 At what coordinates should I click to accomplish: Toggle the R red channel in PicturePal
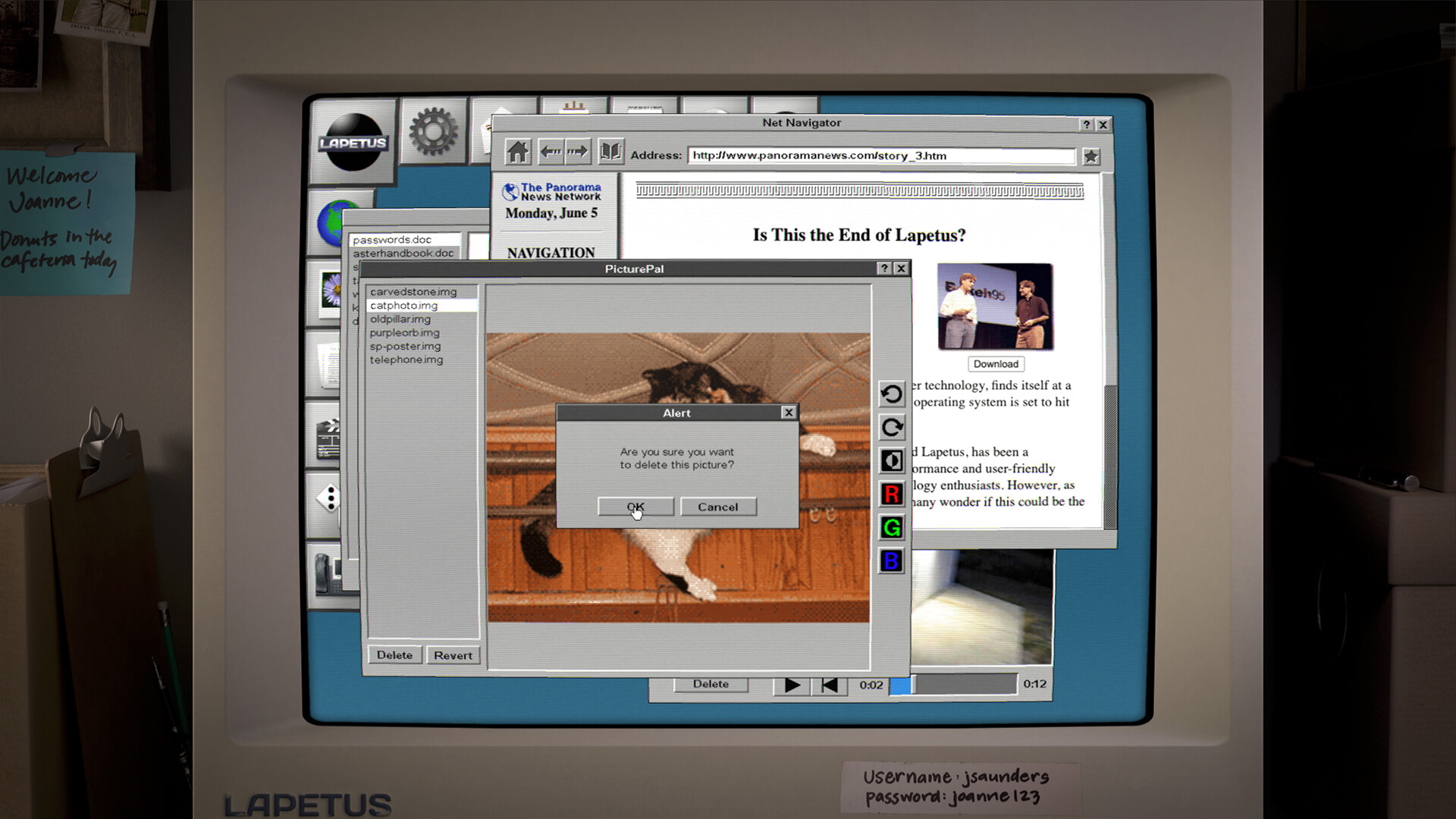click(891, 494)
